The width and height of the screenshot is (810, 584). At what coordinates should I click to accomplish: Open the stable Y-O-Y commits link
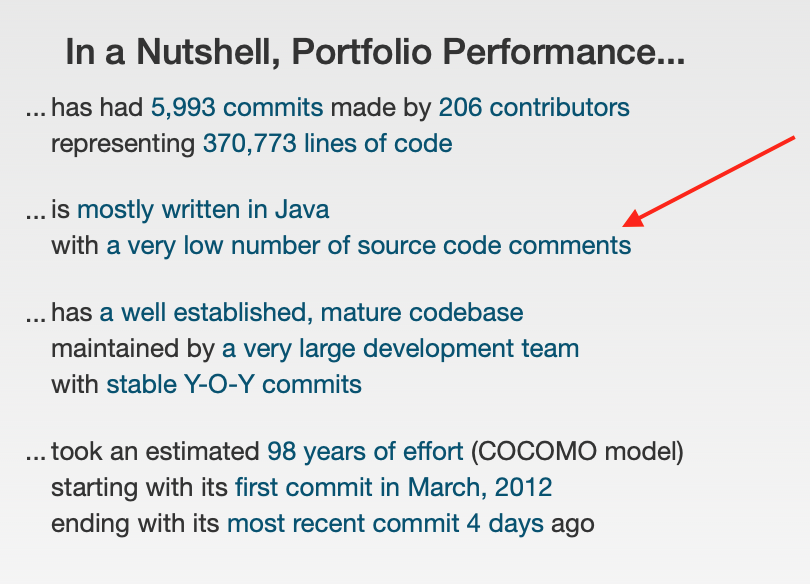[234, 385]
